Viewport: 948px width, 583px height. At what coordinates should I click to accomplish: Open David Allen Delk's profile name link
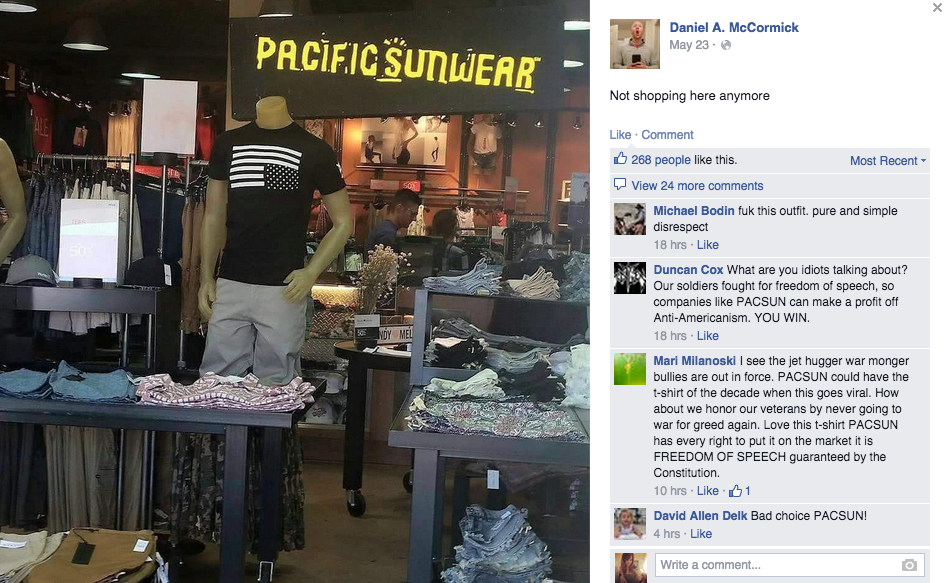tap(700, 515)
